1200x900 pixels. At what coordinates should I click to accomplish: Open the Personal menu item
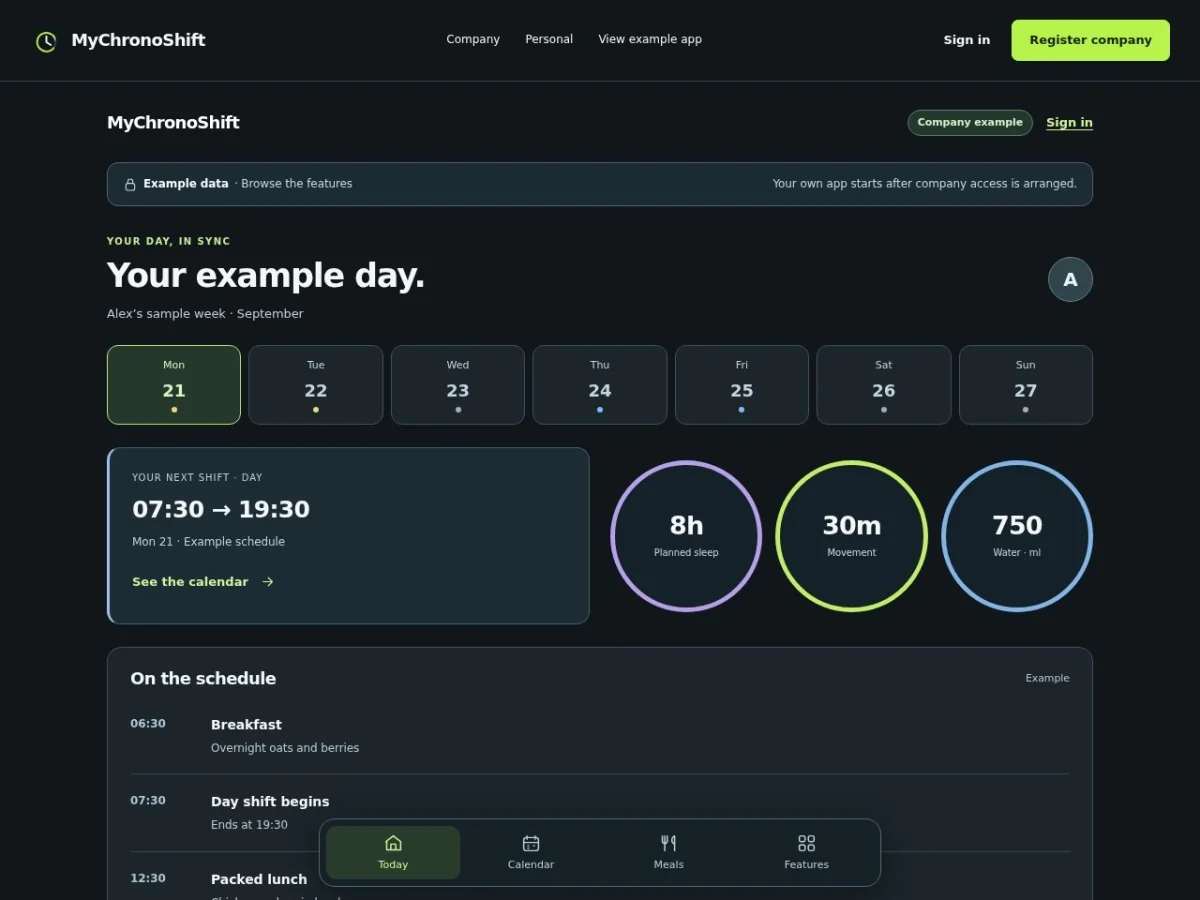pyautogui.click(x=549, y=40)
